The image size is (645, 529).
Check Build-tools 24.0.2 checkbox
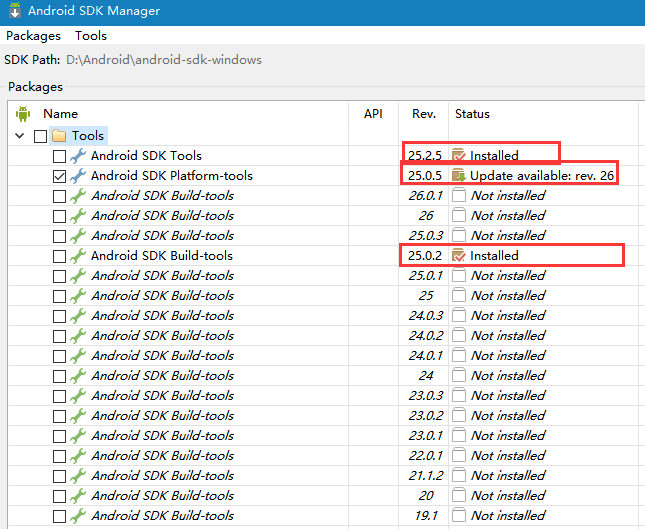pos(59,336)
